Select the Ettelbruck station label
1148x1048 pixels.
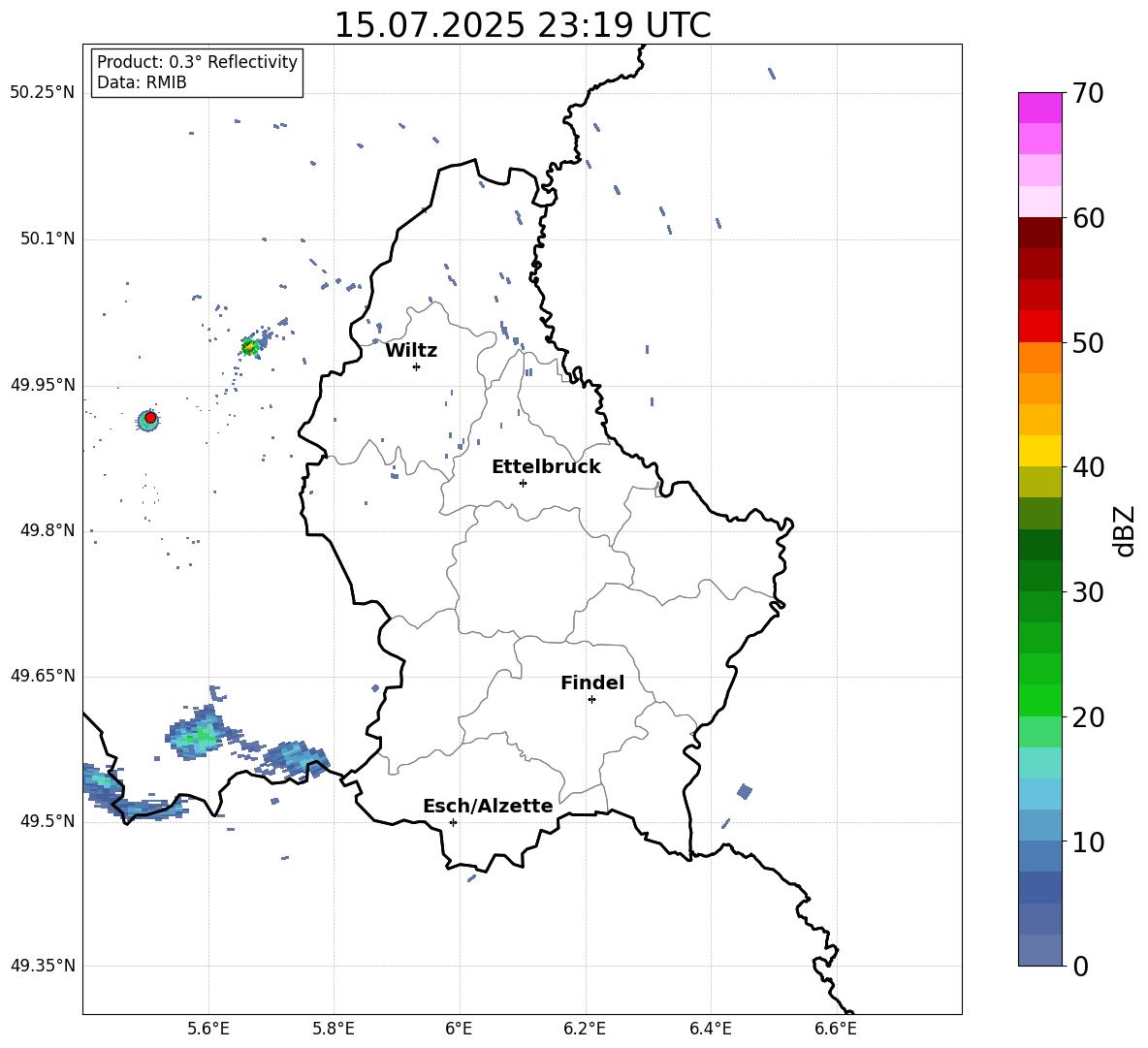click(546, 467)
